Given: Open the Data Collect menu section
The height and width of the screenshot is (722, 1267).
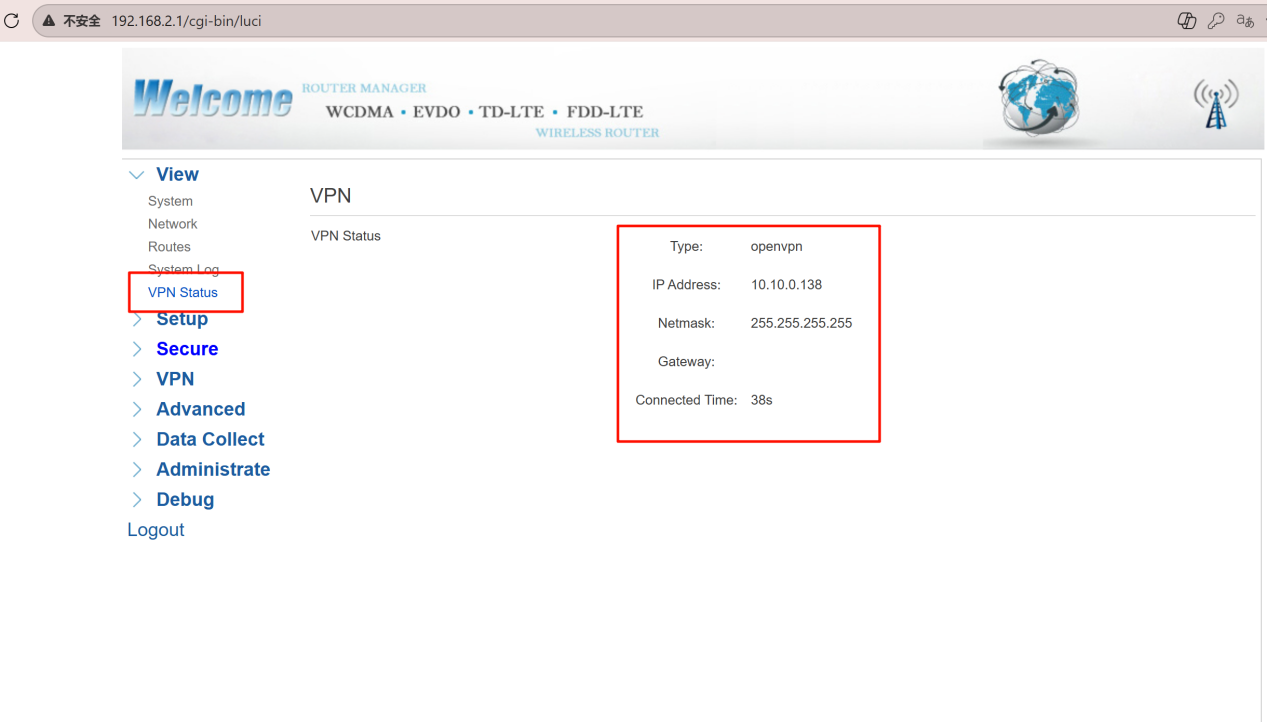Looking at the screenshot, I should 210,439.
